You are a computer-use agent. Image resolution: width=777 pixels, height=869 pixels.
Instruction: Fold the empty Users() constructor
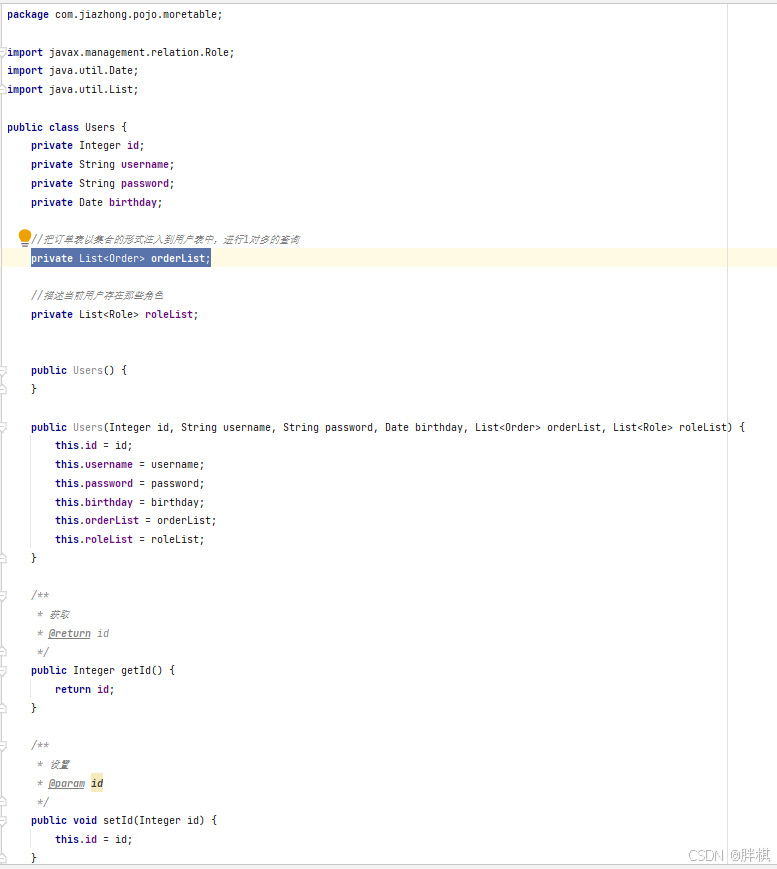[x=3, y=370]
